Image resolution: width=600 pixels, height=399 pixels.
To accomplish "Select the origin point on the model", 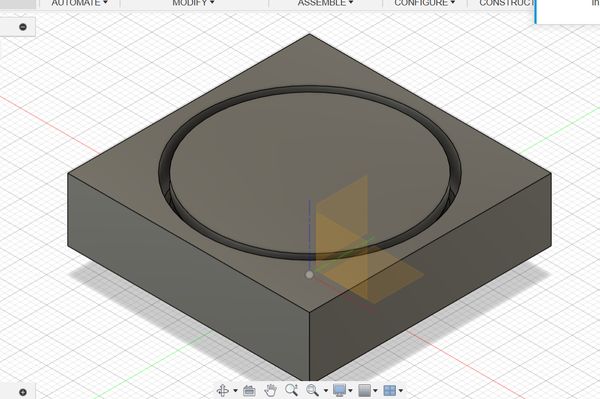I will 310,275.
